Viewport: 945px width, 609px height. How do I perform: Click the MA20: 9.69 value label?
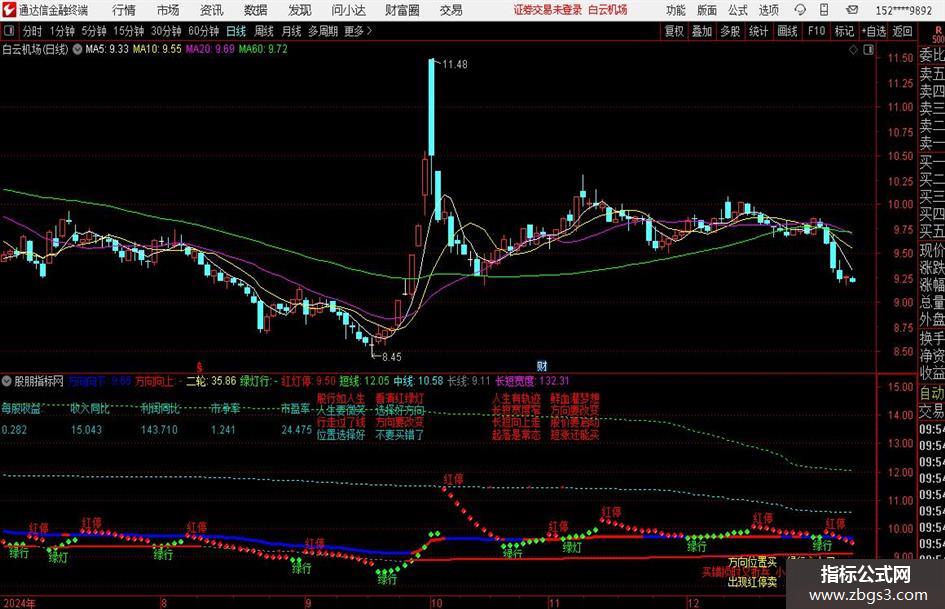coord(210,49)
